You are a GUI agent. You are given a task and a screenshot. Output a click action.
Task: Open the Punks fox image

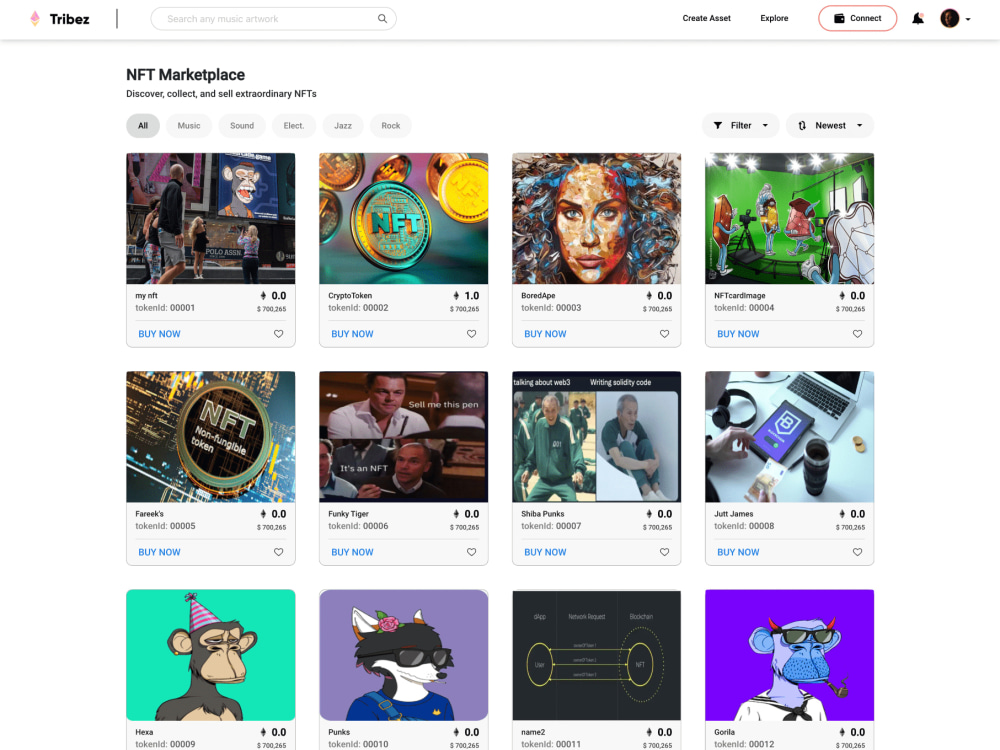[404, 655]
